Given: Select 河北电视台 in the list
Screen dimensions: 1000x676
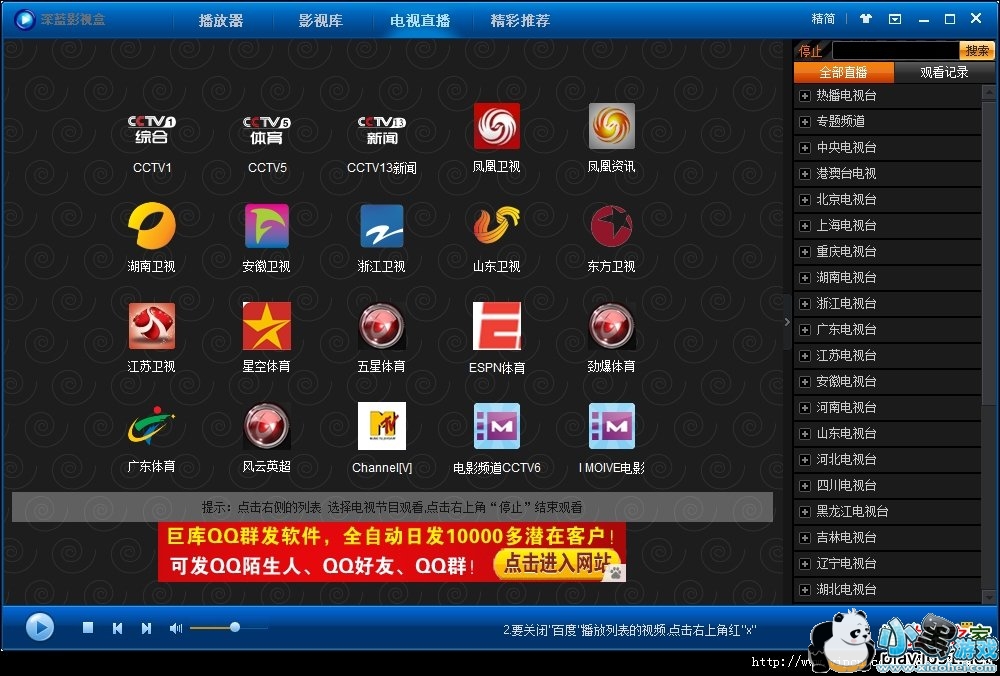Looking at the screenshot, I should [846, 460].
